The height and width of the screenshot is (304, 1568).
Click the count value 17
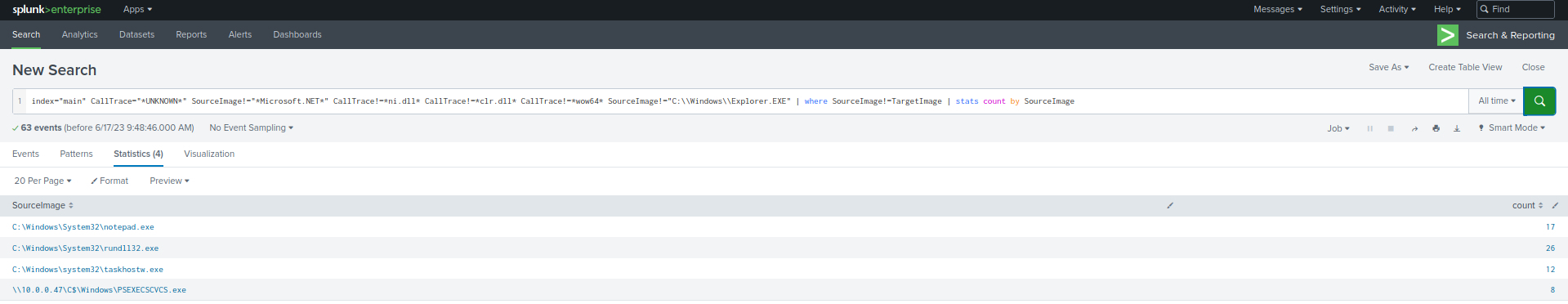1550,227
